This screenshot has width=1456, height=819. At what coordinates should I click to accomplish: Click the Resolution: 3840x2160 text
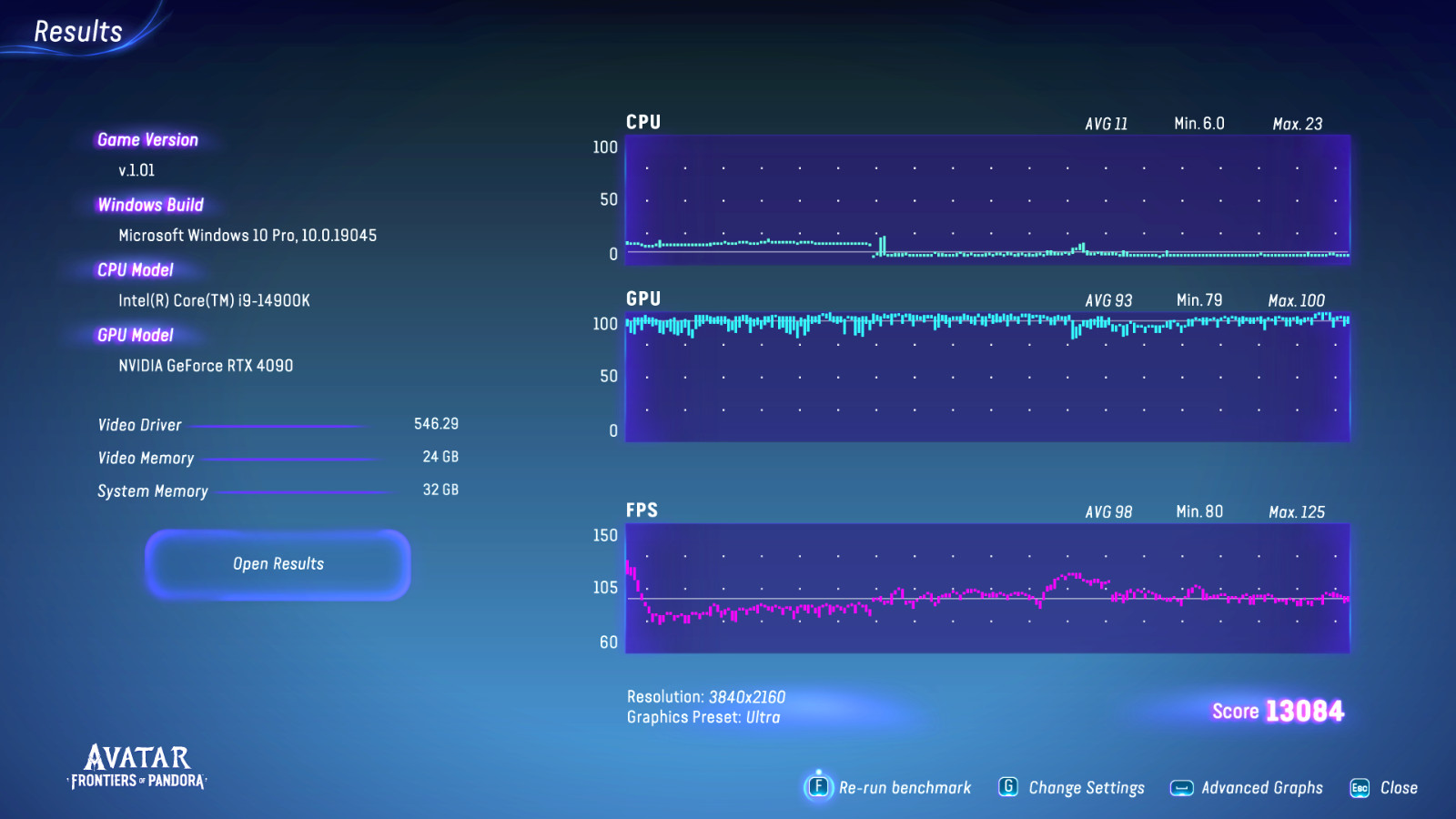[706, 697]
